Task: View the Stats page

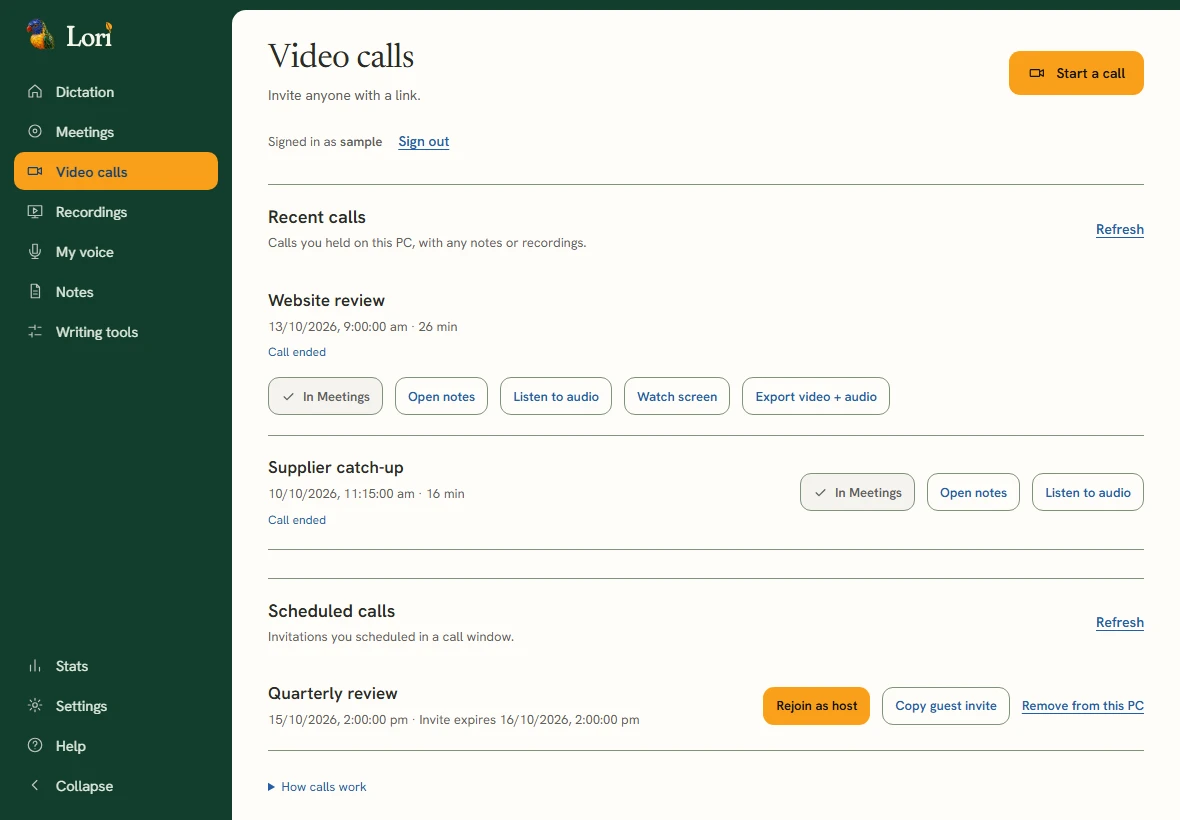Action: 116,666
